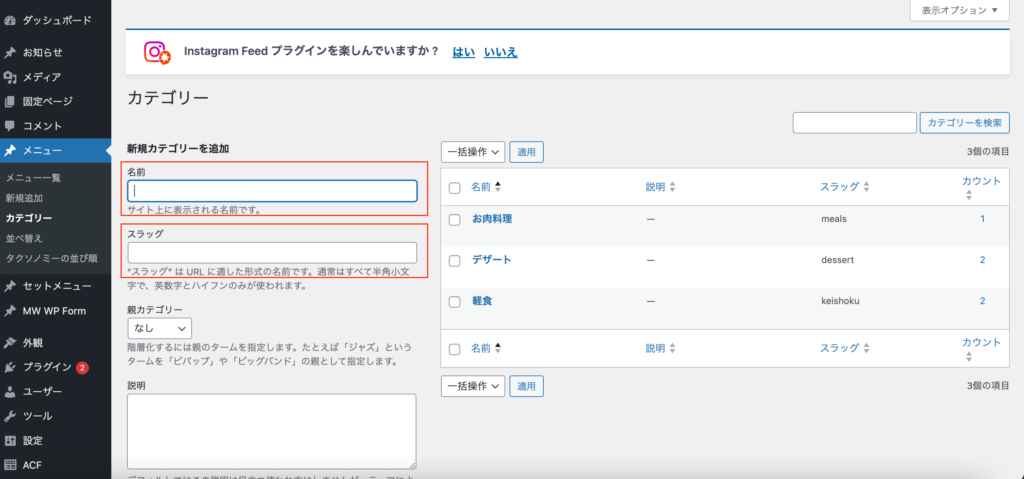
Task: Check the お肉料理 row checkbox
Action: click(455, 220)
